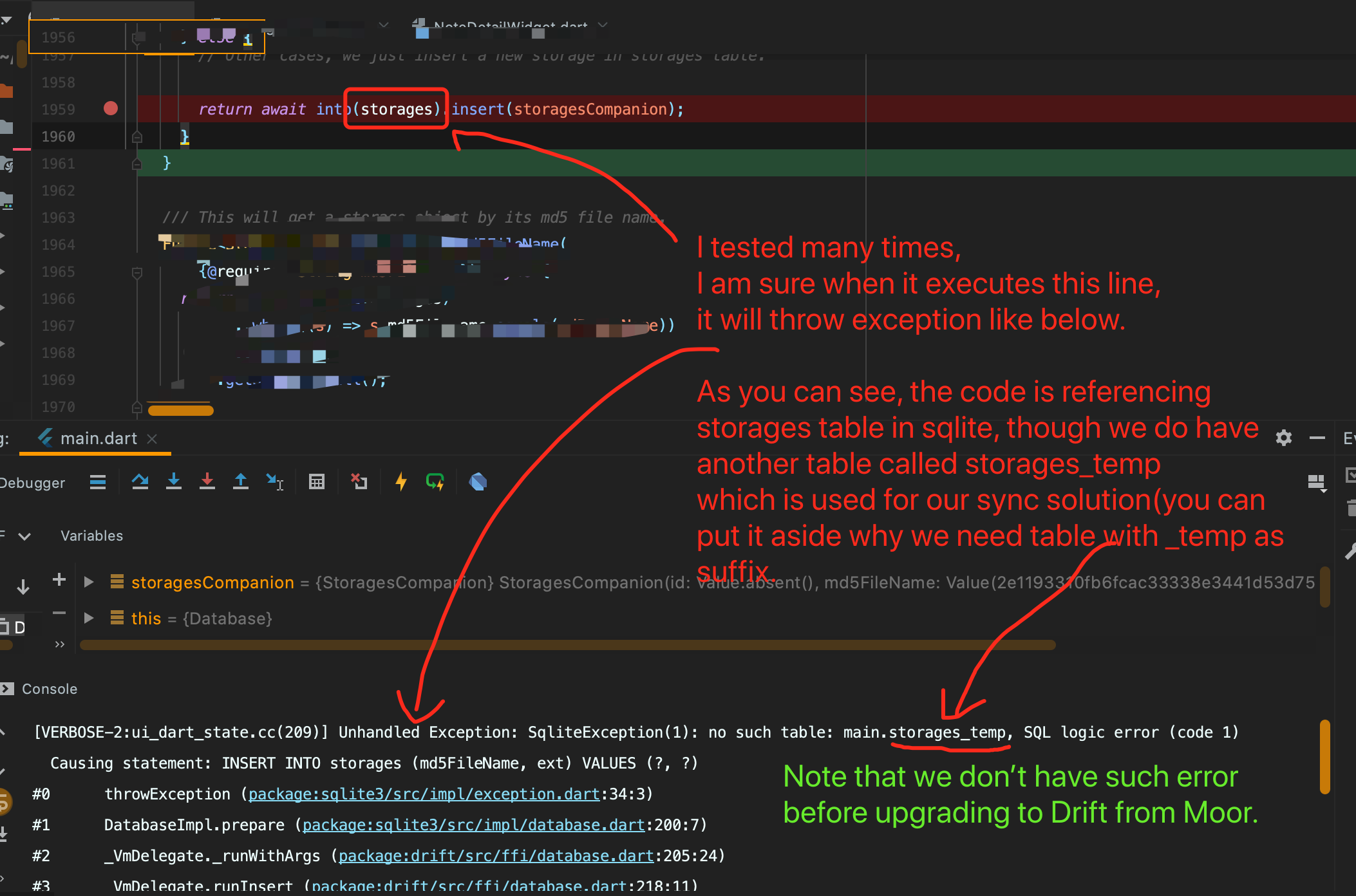Expand the this variable showing {Database}
The height and width of the screenshot is (896, 1356).
click(88, 619)
